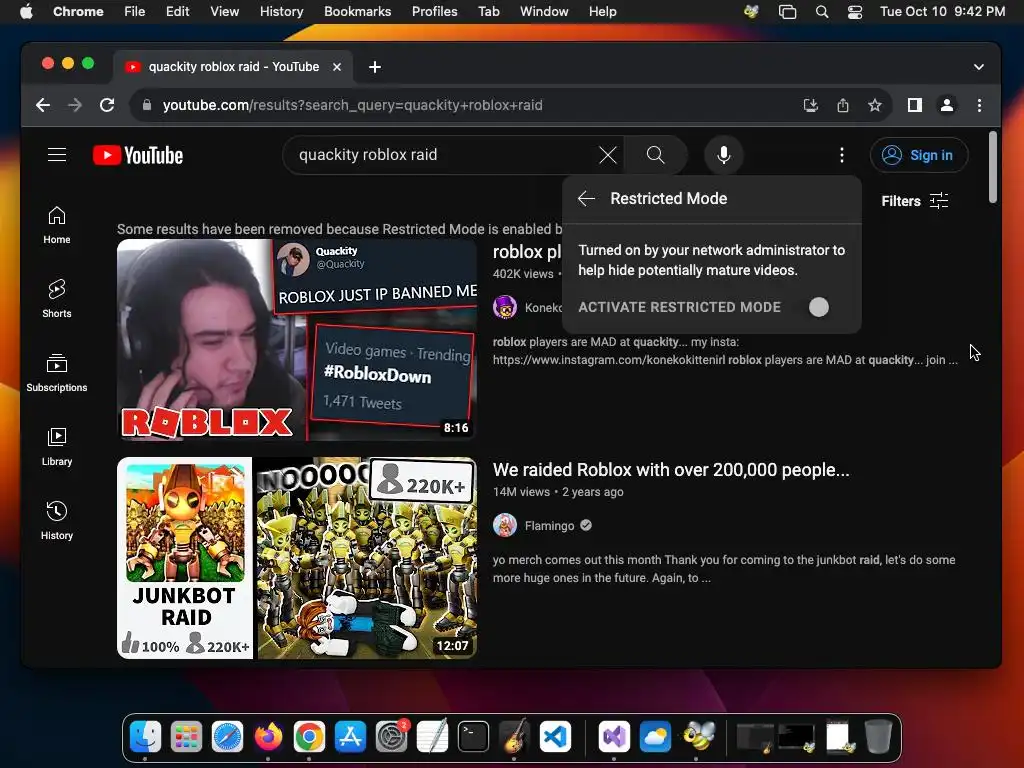Open History in the sidebar
1024x768 pixels.
pyautogui.click(x=57, y=520)
